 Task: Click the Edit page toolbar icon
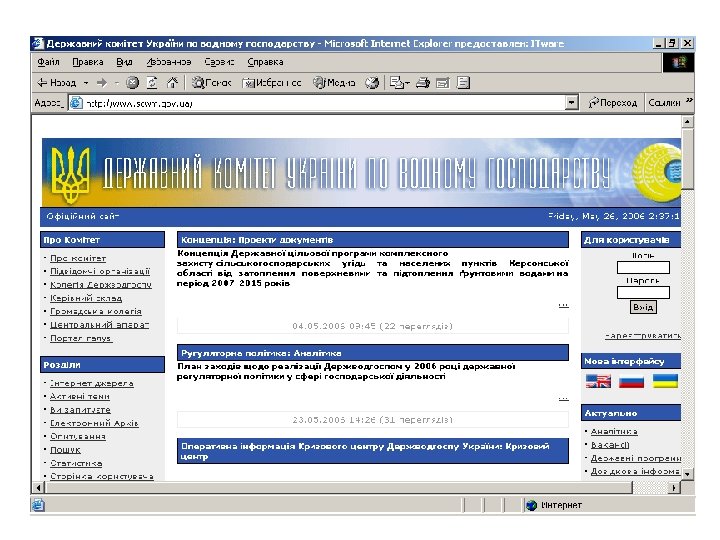point(443,83)
